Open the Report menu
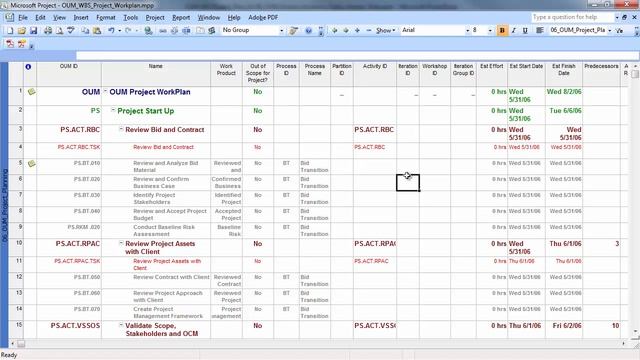Viewport: 640px width, 360px height. pos(181,18)
